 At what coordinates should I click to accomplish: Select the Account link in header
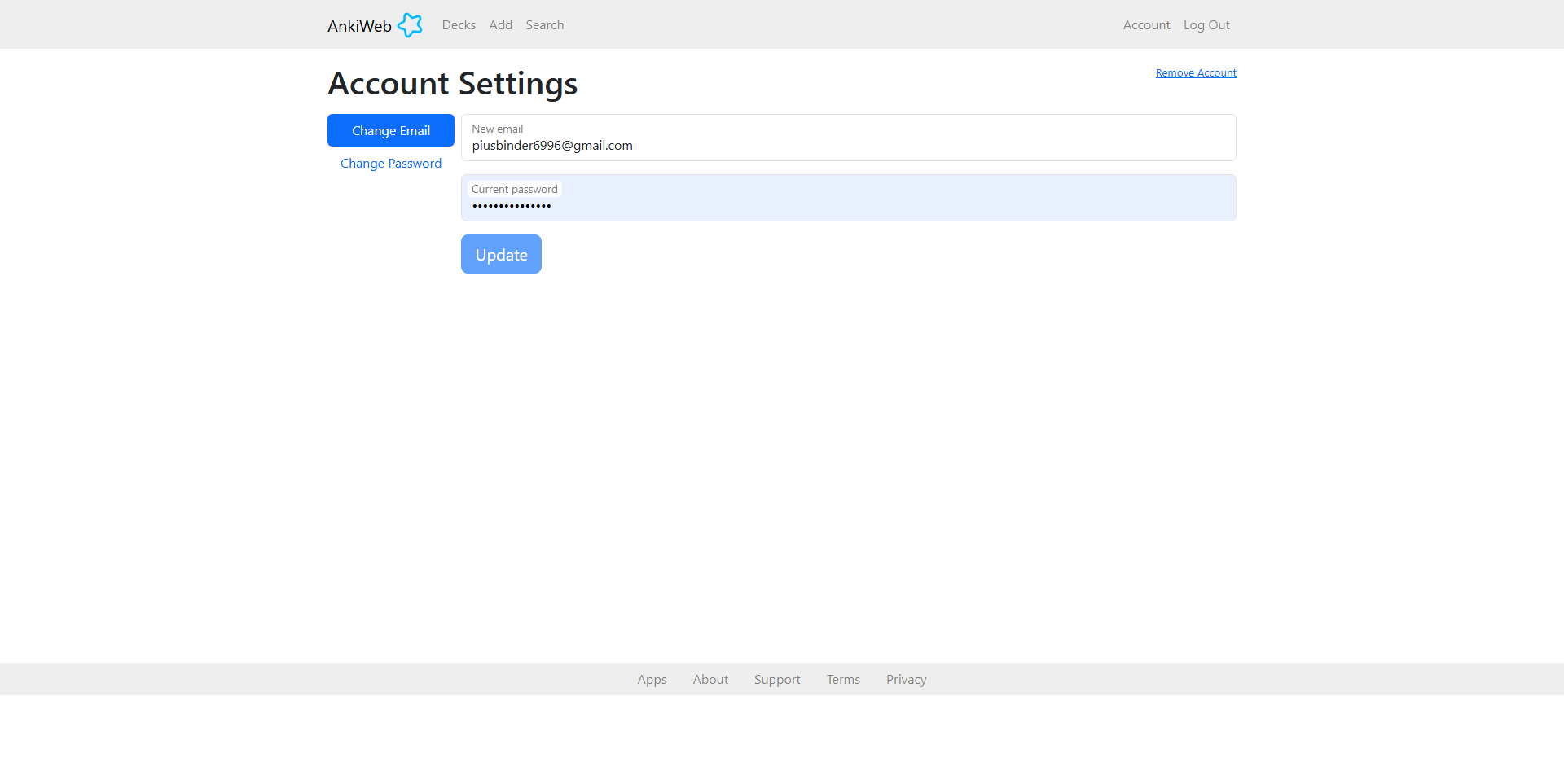click(x=1146, y=25)
